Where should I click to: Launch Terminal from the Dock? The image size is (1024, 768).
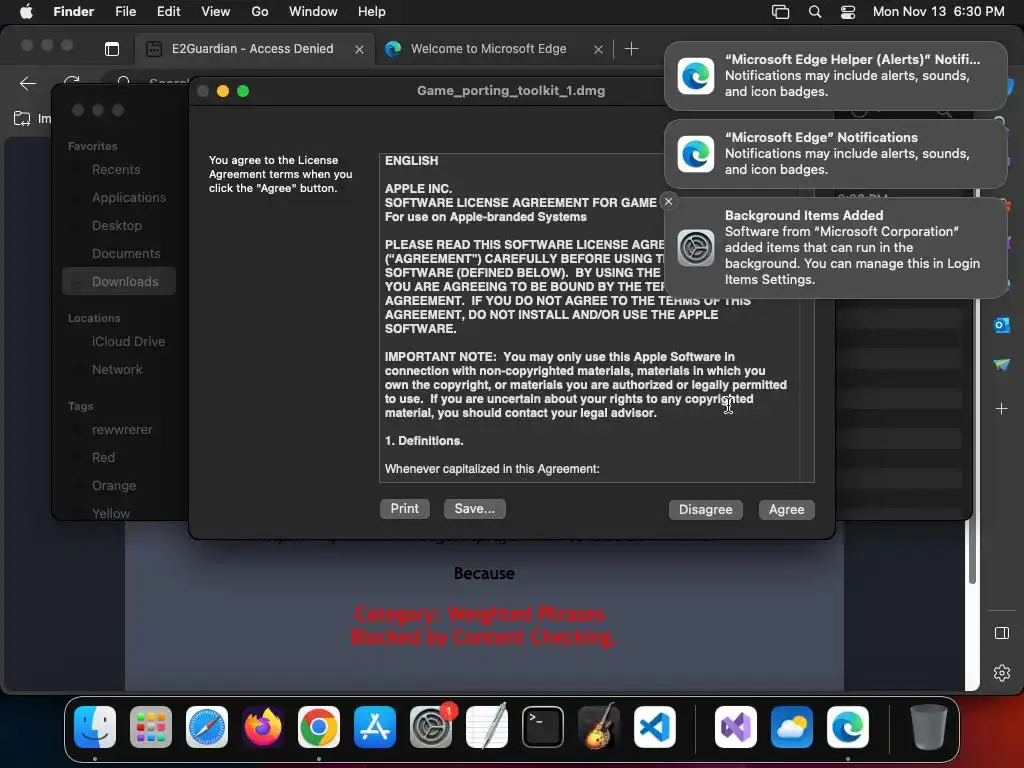click(x=543, y=727)
